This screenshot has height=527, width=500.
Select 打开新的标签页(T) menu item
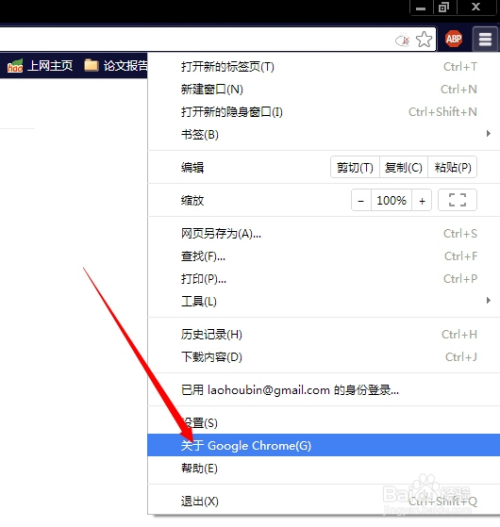[324, 67]
